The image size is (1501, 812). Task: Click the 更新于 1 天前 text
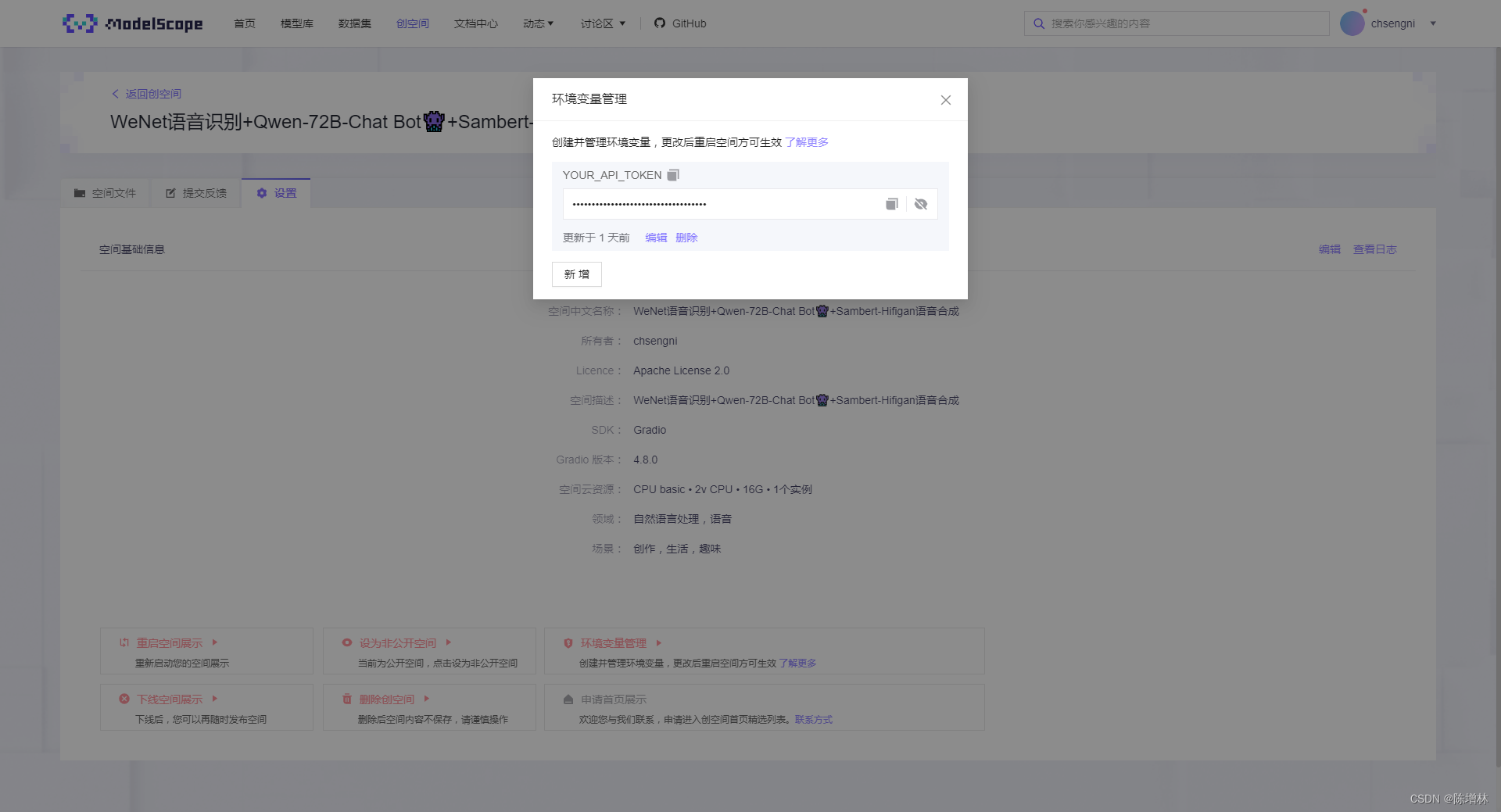[x=596, y=238]
